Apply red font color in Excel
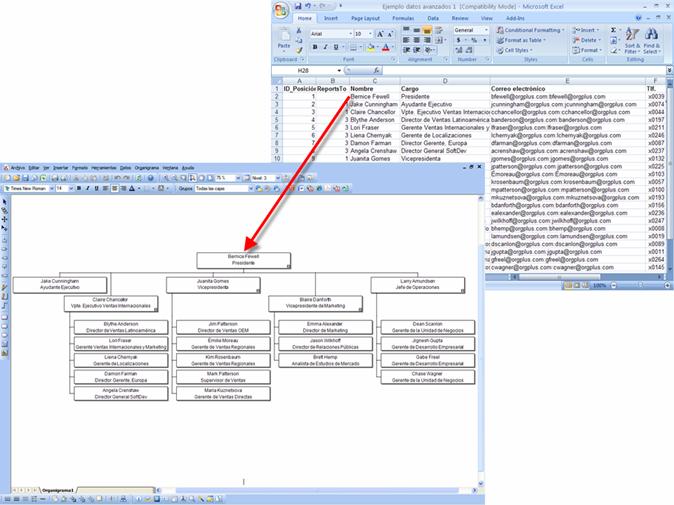The width and height of the screenshot is (674, 505). [386, 47]
